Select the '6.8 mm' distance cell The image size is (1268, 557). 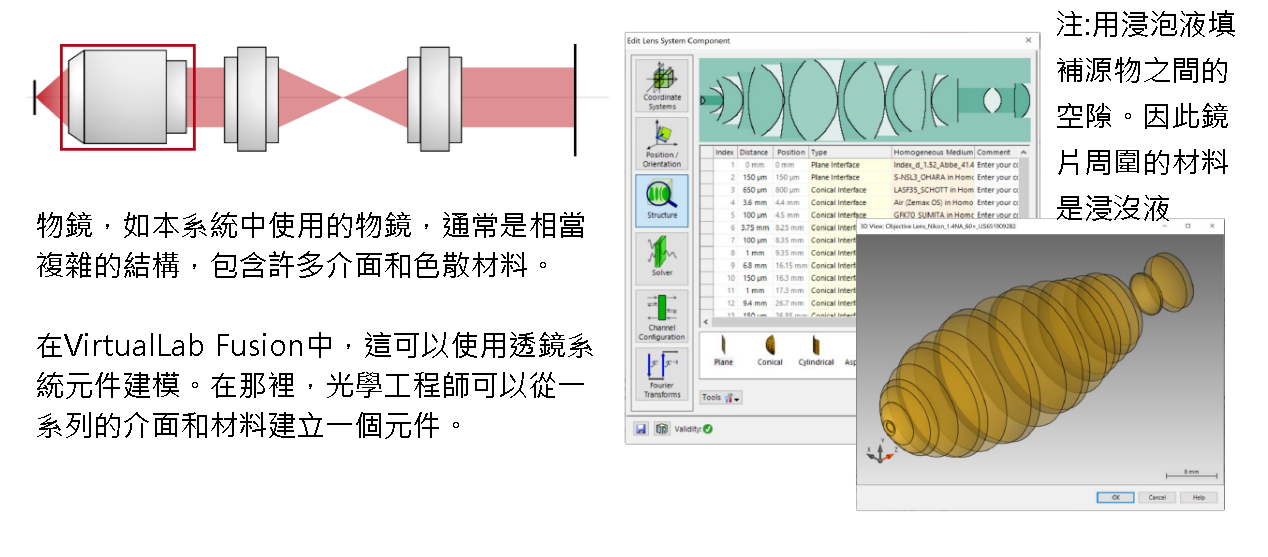tap(753, 265)
